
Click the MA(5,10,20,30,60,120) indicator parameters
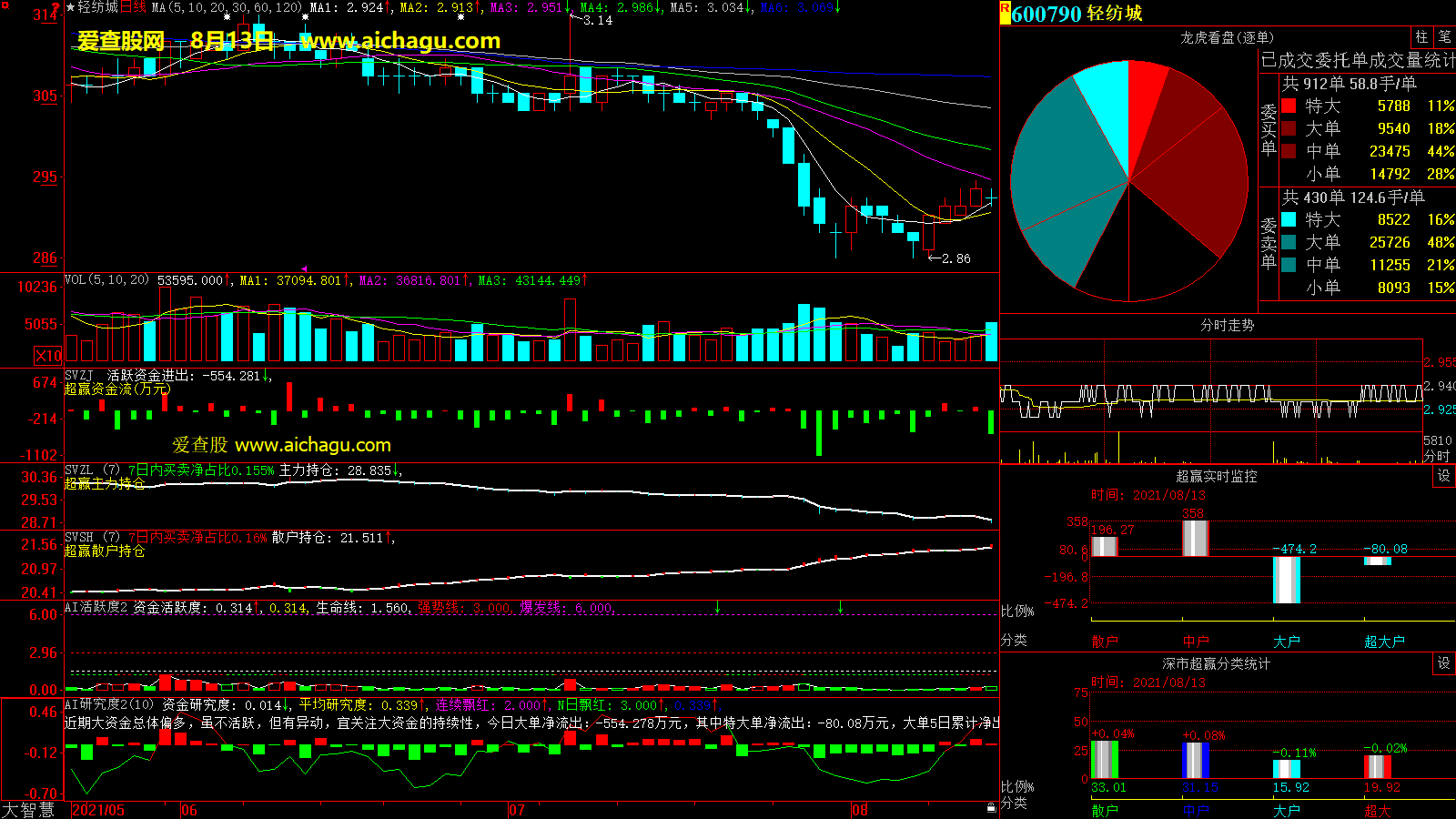[x=227, y=7]
